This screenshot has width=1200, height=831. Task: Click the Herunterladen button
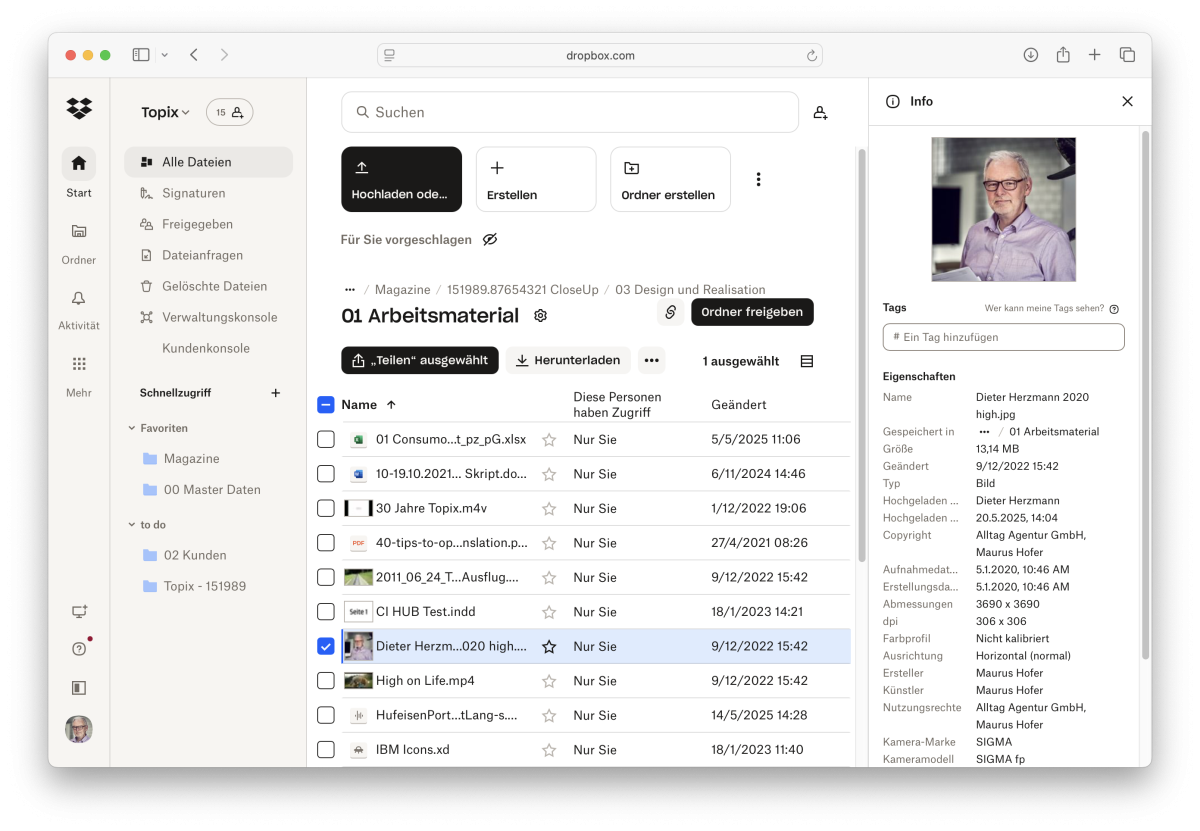tap(568, 361)
